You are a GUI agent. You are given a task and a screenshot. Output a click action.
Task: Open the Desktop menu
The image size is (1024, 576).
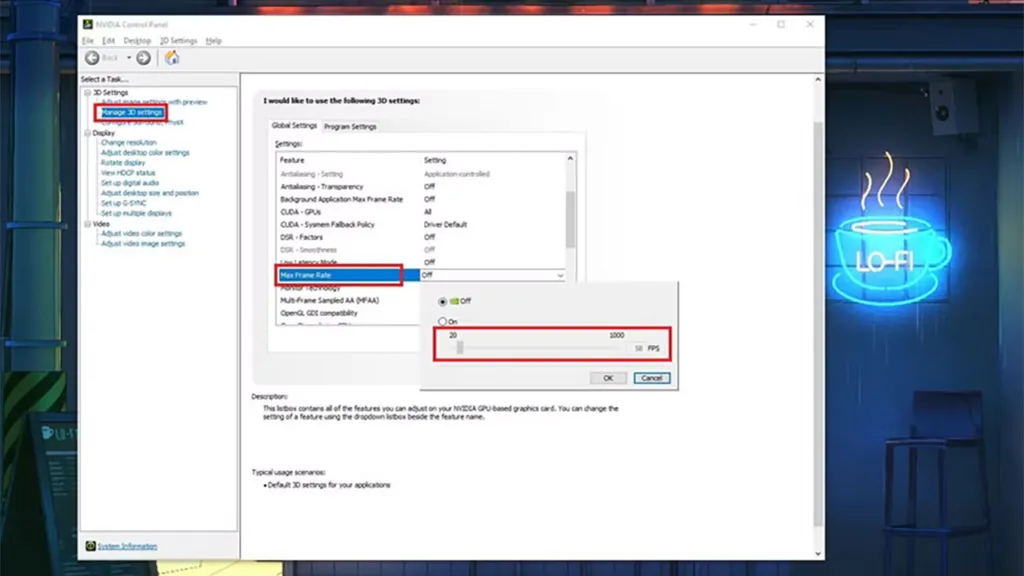click(x=137, y=40)
